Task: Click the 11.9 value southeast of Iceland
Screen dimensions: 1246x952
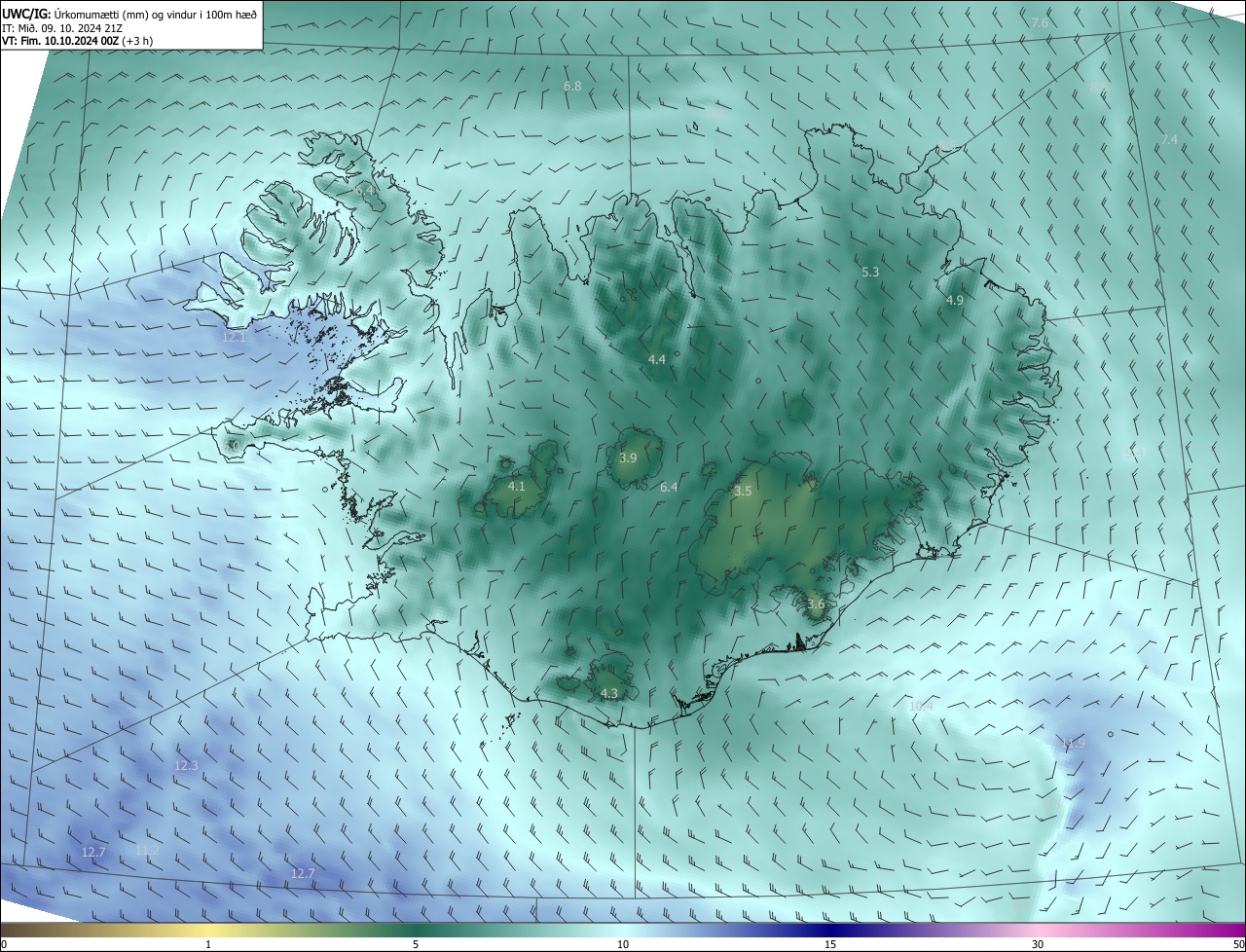Action: point(1073,744)
